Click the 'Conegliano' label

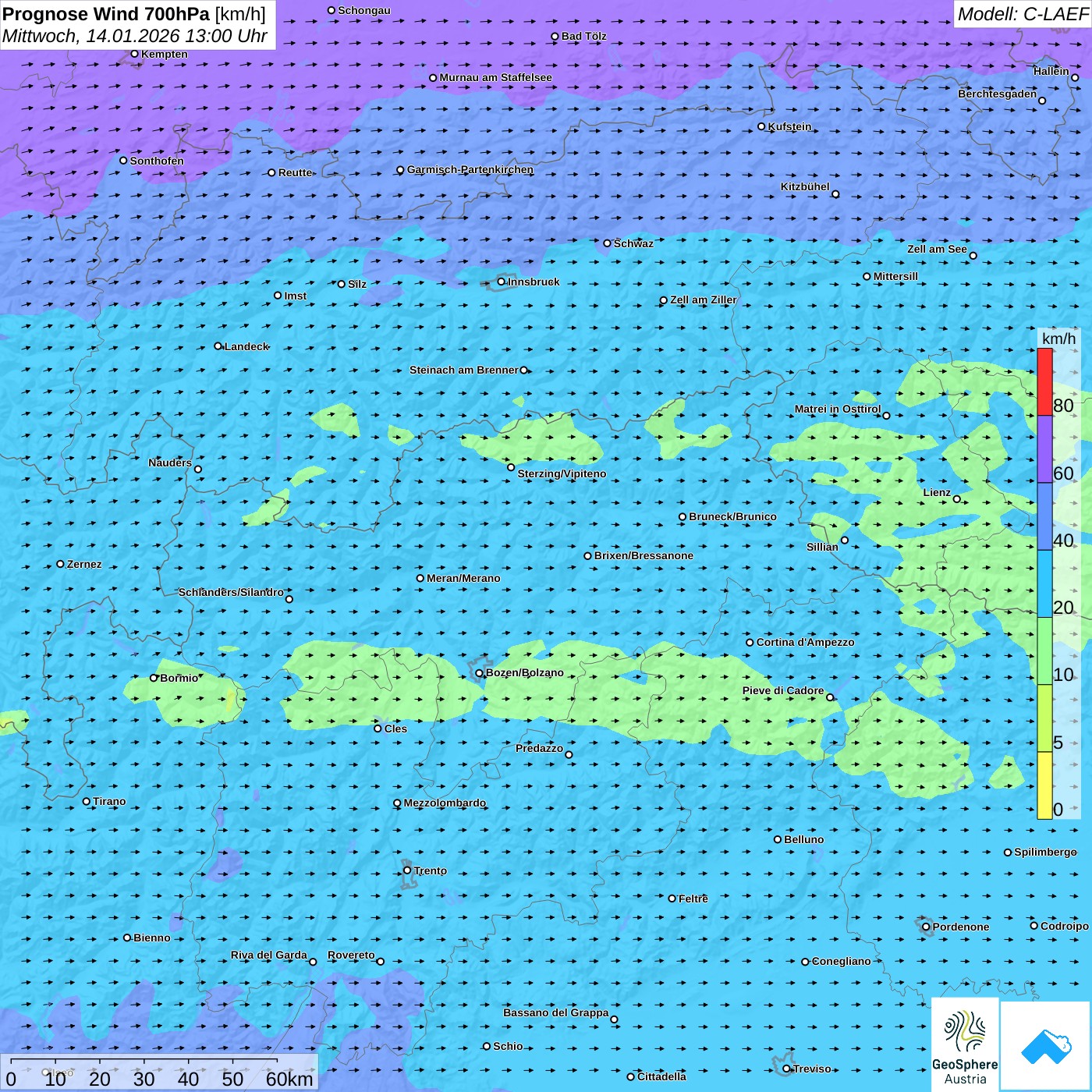(841, 961)
